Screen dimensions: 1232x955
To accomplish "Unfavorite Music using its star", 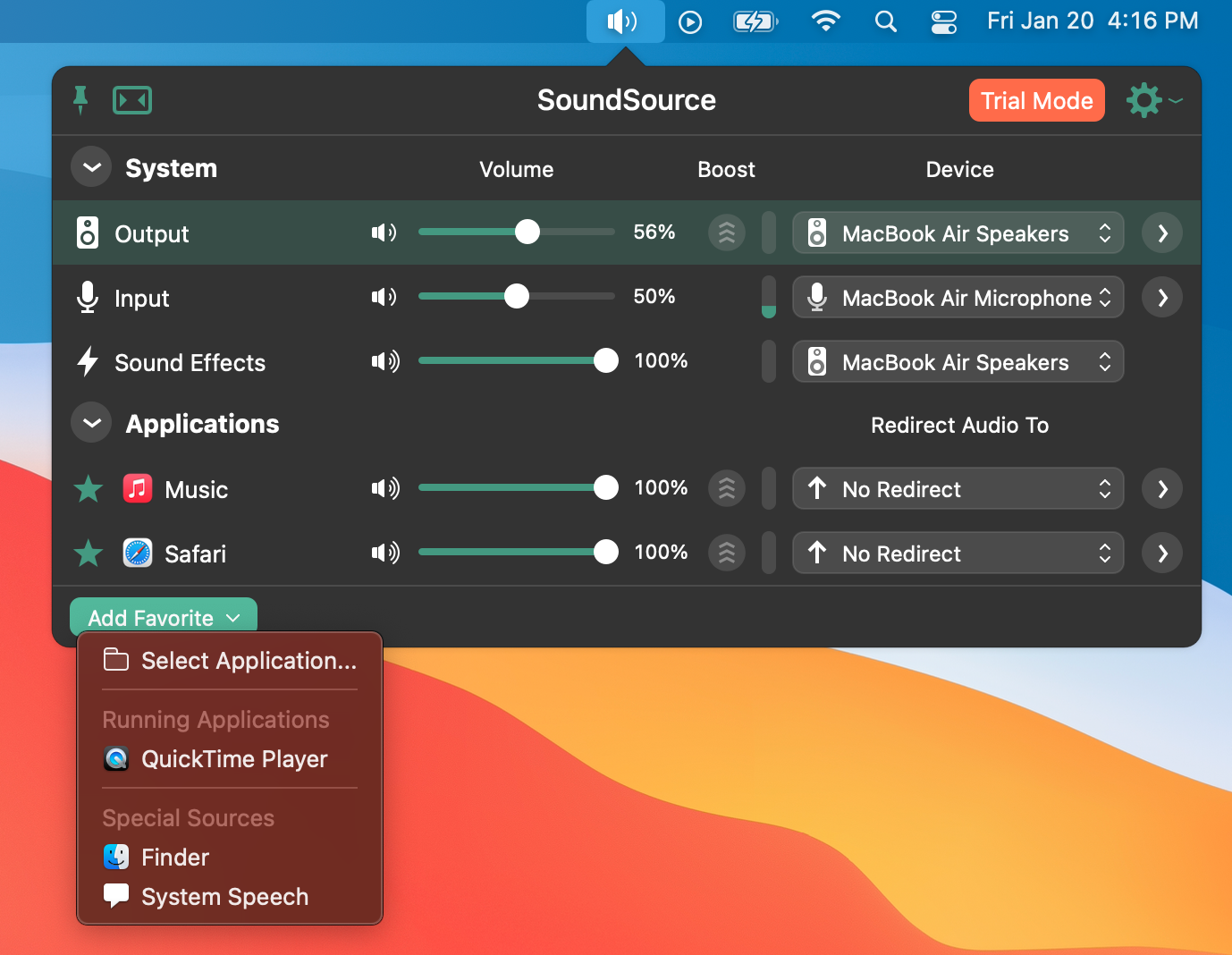I will [88, 489].
